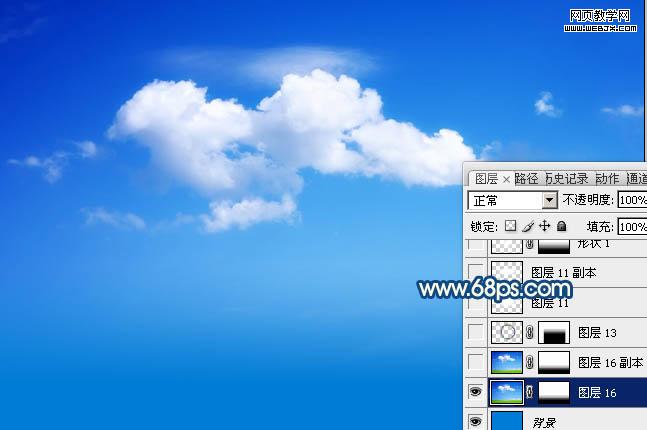Select layer named 图层 11 副本
This screenshot has width=647, height=430.
(564, 272)
